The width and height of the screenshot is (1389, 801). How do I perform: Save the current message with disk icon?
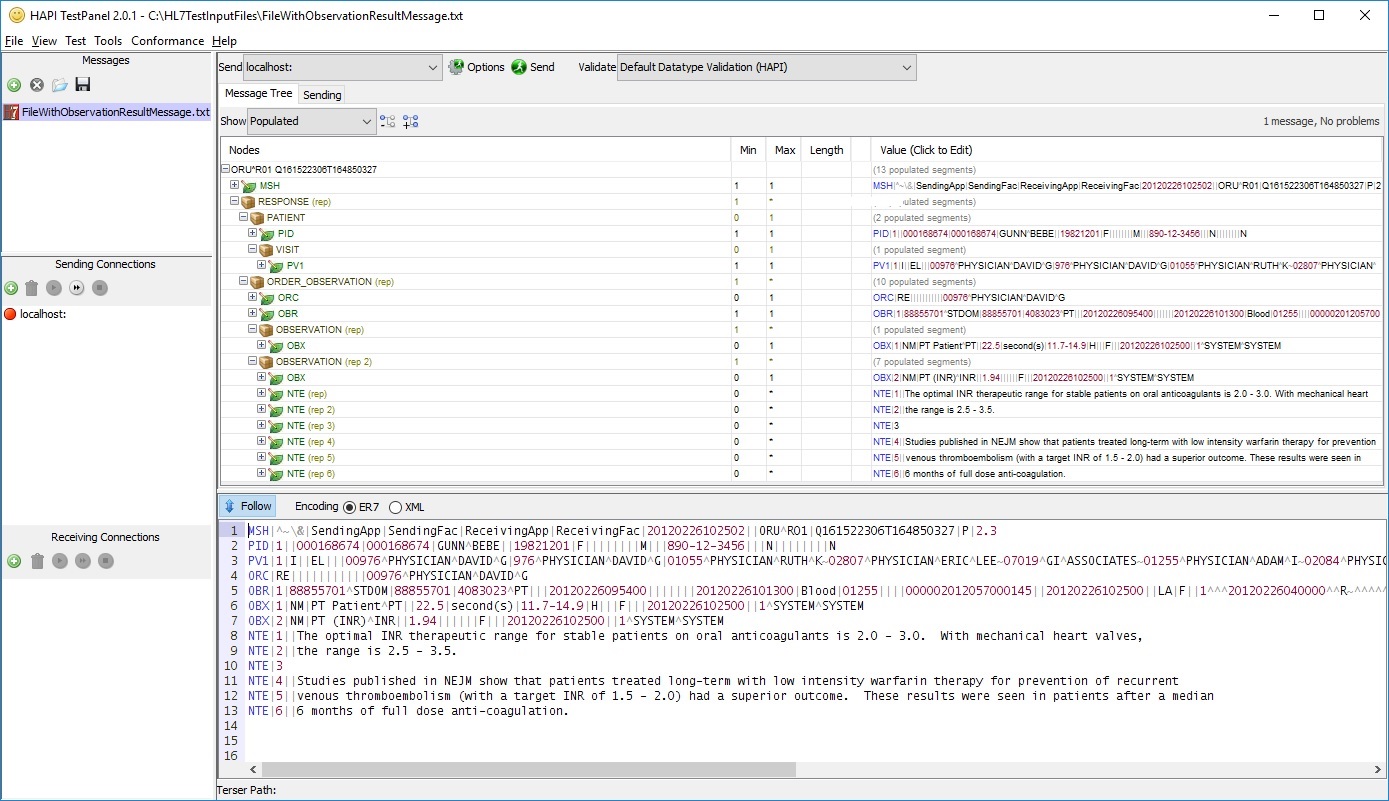pyautogui.click(x=82, y=85)
